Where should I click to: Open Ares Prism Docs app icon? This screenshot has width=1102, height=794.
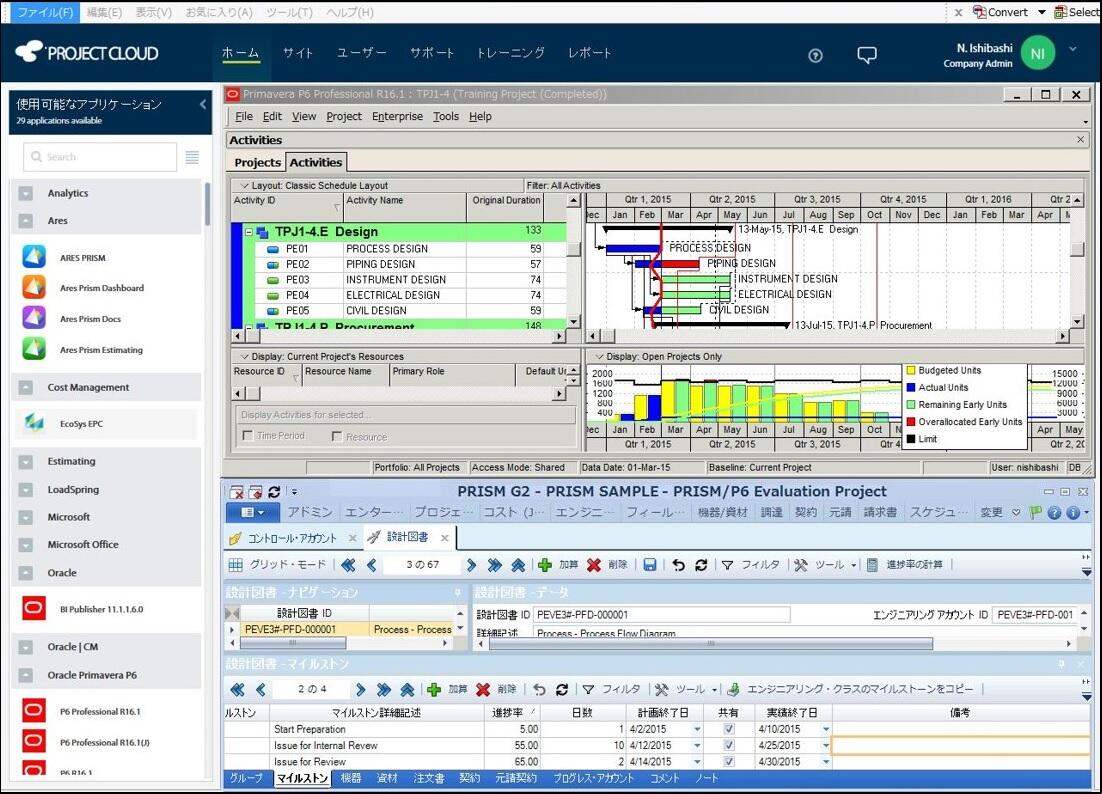[34, 318]
